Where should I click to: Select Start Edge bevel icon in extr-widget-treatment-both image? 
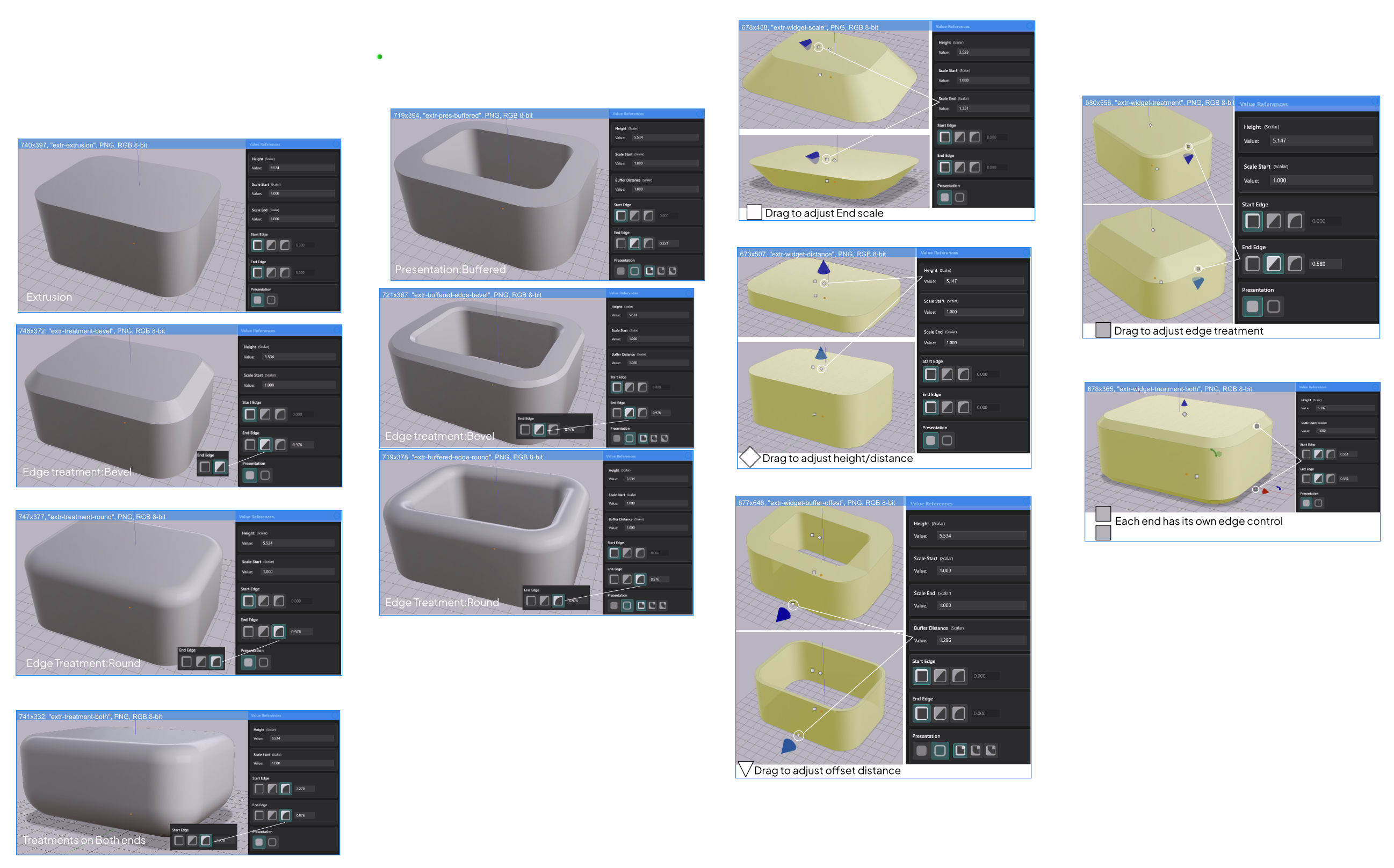(x=1318, y=454)
